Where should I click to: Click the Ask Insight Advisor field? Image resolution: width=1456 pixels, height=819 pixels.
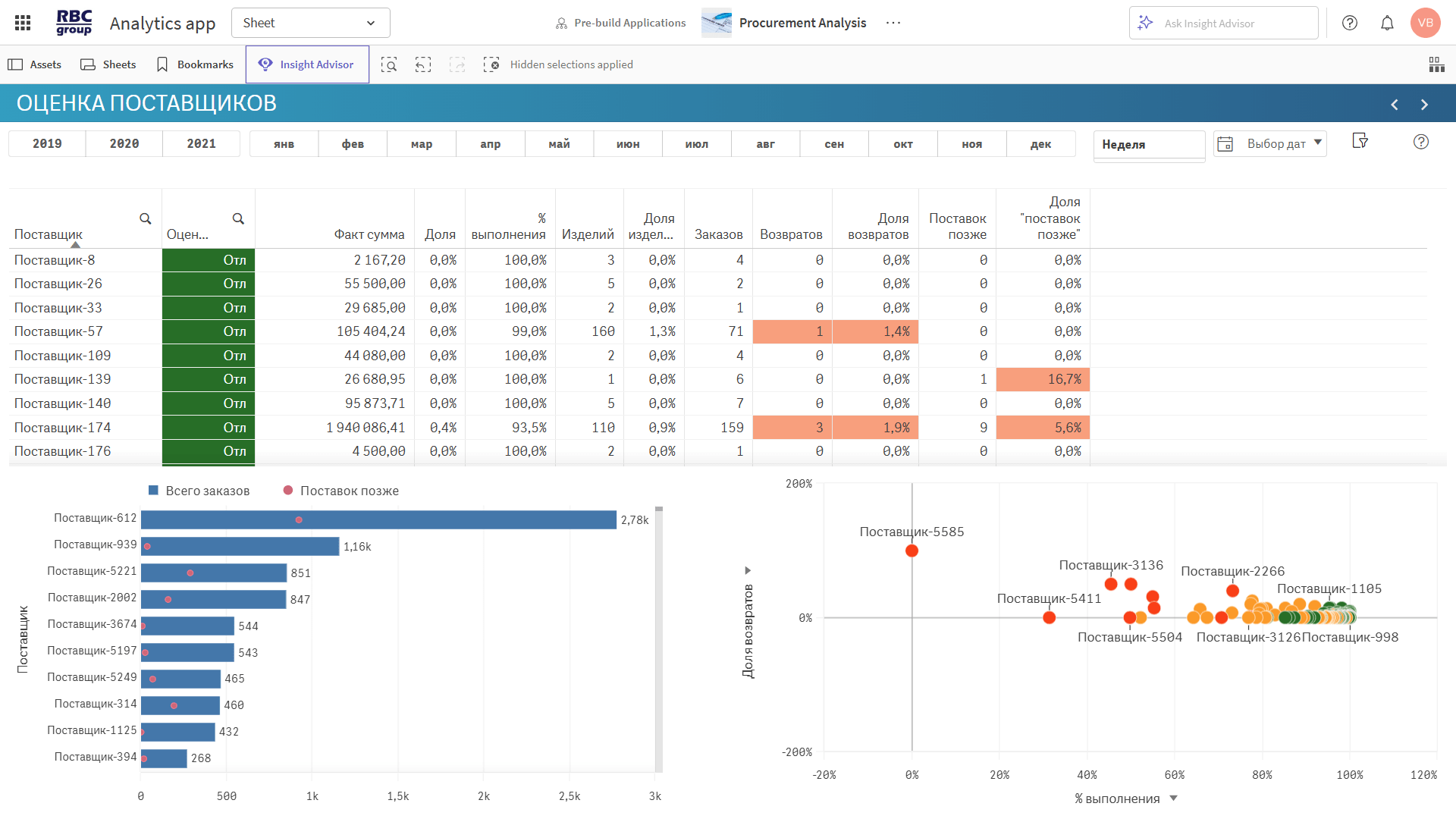click(1223, 24)
